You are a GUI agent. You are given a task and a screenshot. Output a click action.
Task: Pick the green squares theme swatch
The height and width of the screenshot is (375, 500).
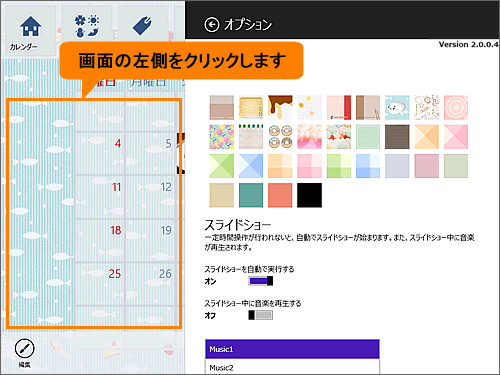(x=339, y=166)
